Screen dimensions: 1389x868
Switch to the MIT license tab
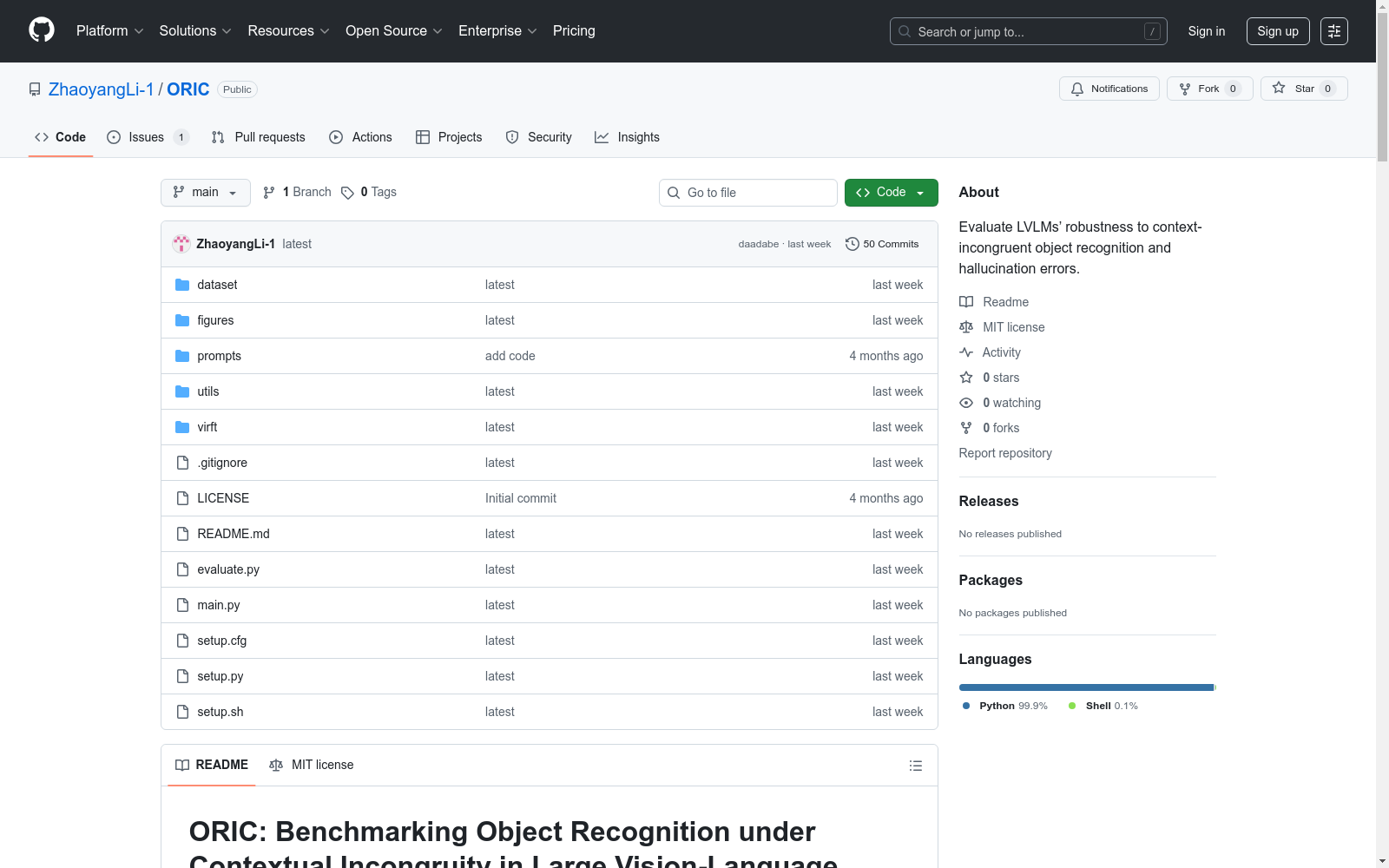[312, 765]
